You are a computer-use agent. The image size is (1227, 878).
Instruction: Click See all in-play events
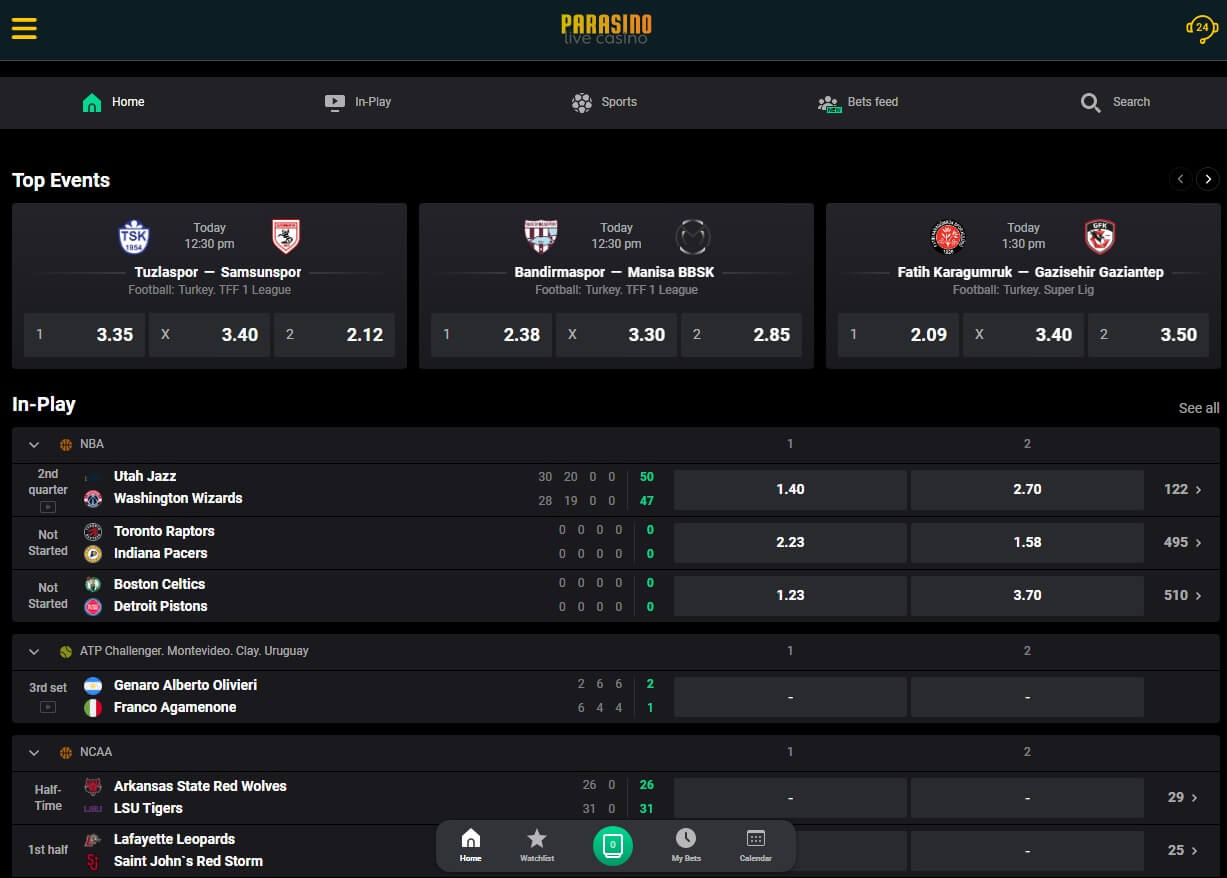click(1199, 408)
